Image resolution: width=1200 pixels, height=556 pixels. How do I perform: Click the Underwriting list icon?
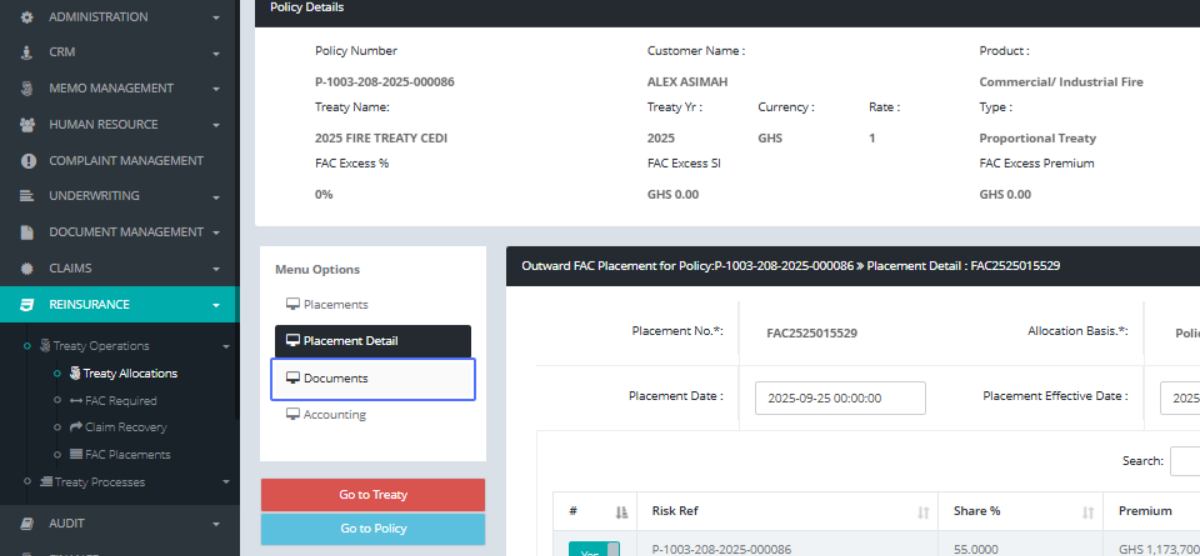27,196
